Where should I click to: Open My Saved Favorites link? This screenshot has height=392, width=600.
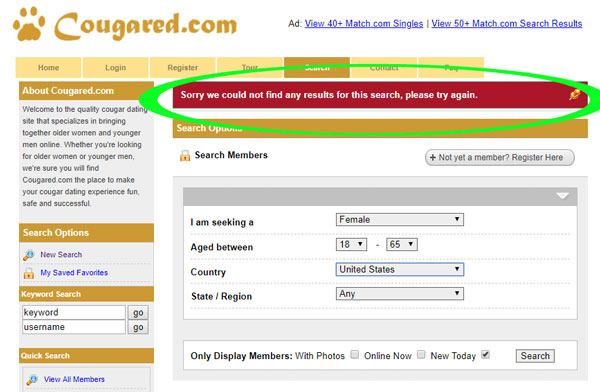coord(74,273)
